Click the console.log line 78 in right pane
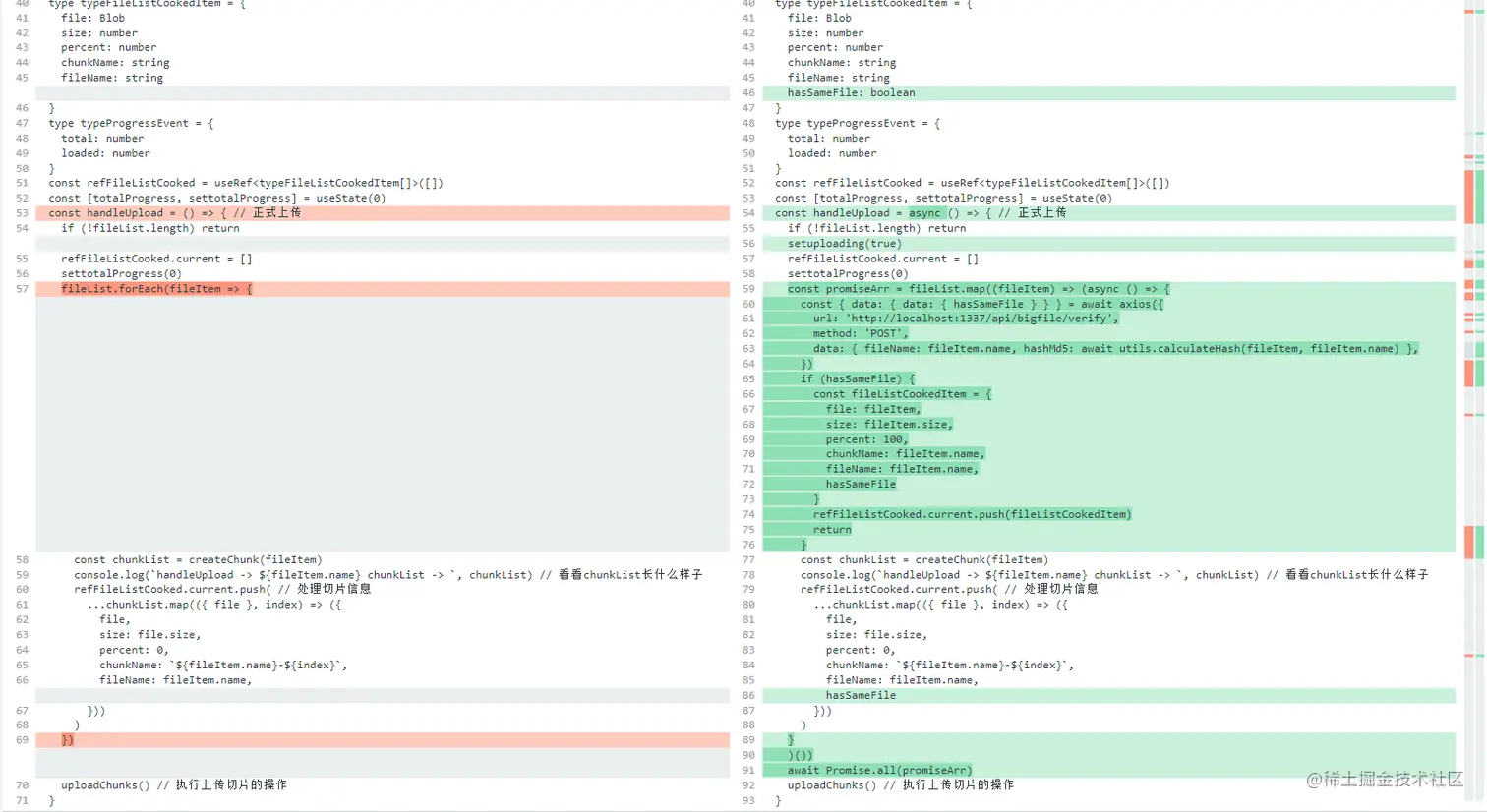Image resolution: width=1487 pixels, height=812 pixels. tap(1114, 575)
